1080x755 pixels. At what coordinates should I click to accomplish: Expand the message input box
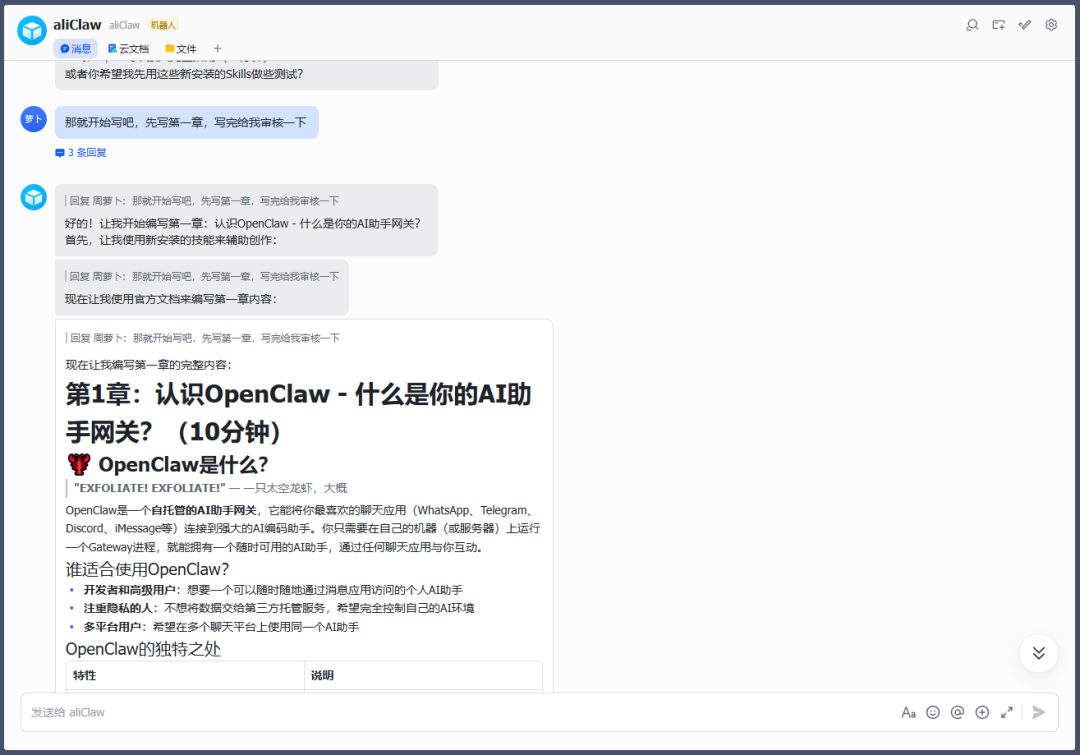(x=1007, y=712)
